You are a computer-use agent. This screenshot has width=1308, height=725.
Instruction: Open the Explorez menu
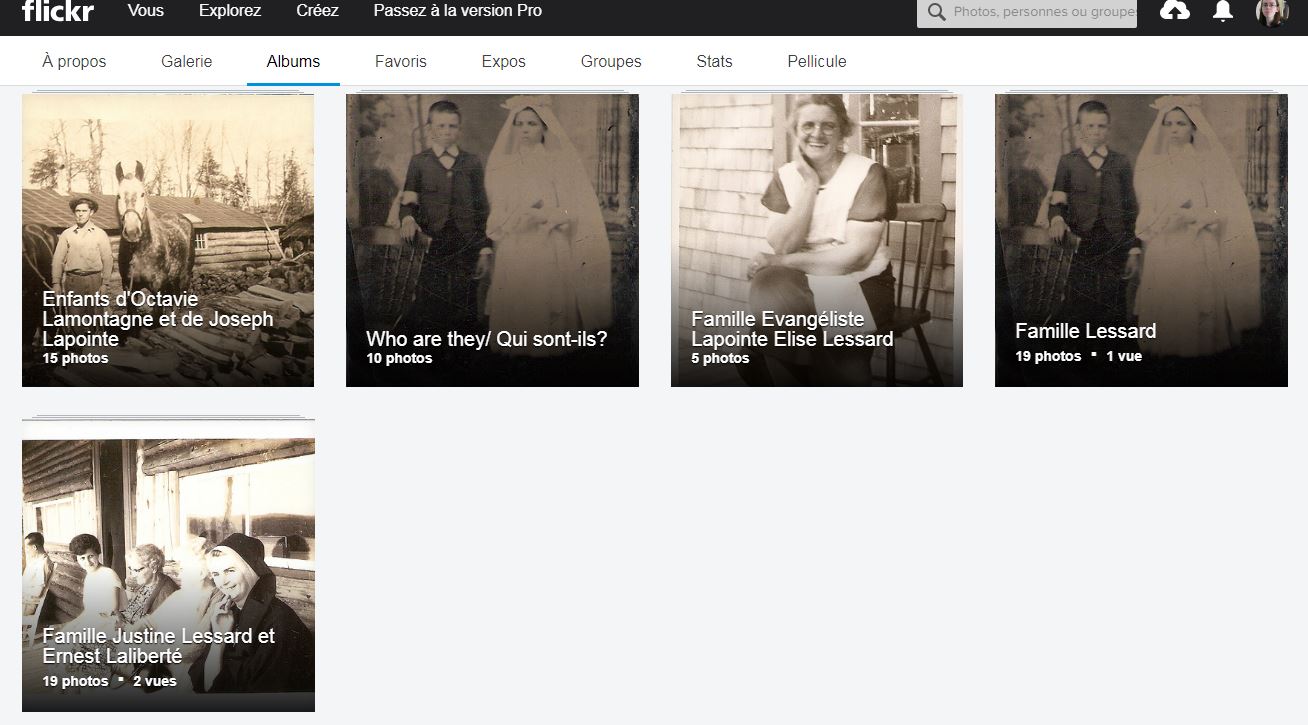[230, 11]
